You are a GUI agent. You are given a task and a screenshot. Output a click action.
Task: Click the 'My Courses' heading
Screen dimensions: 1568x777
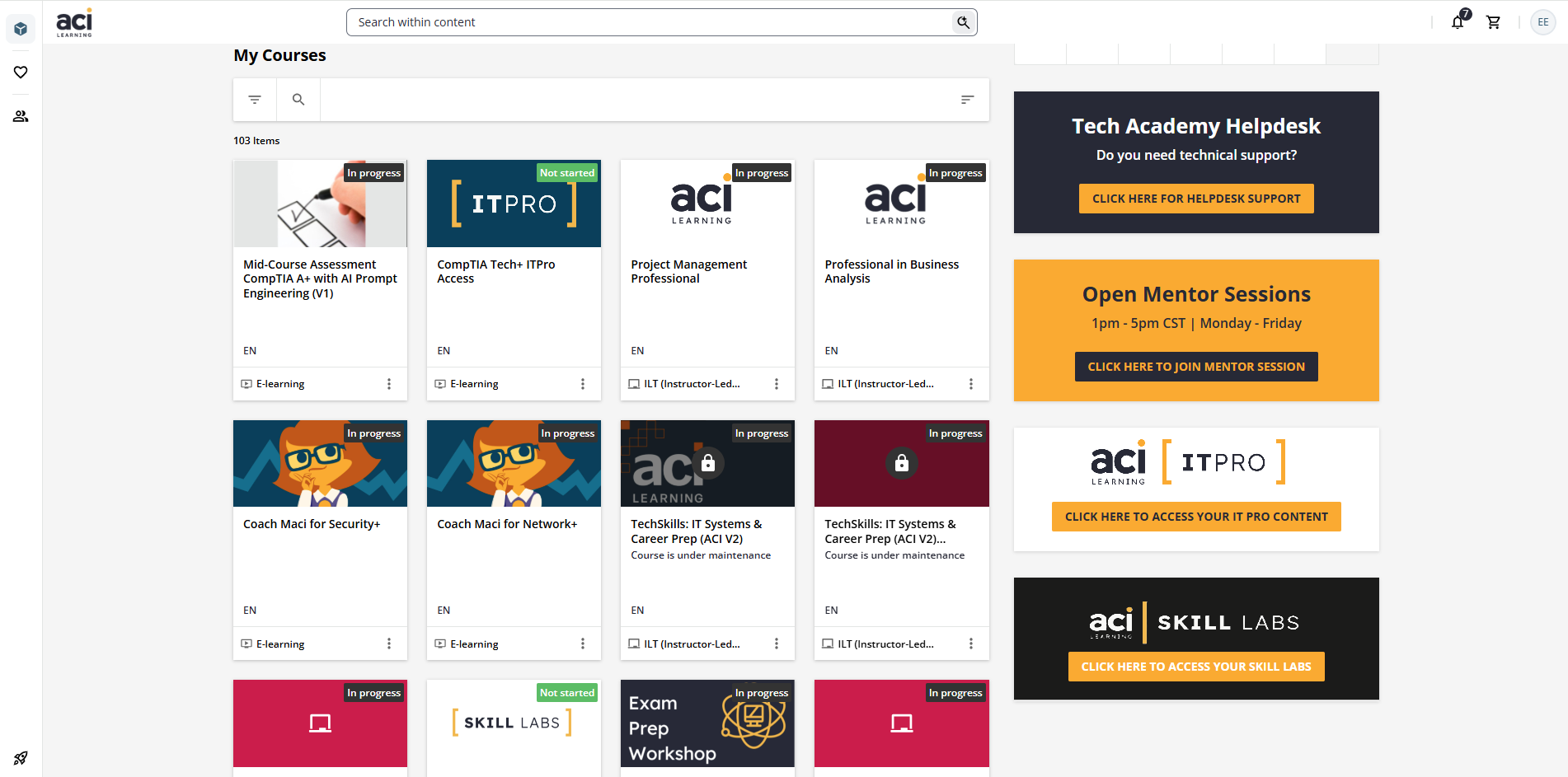tap(279, 55)
